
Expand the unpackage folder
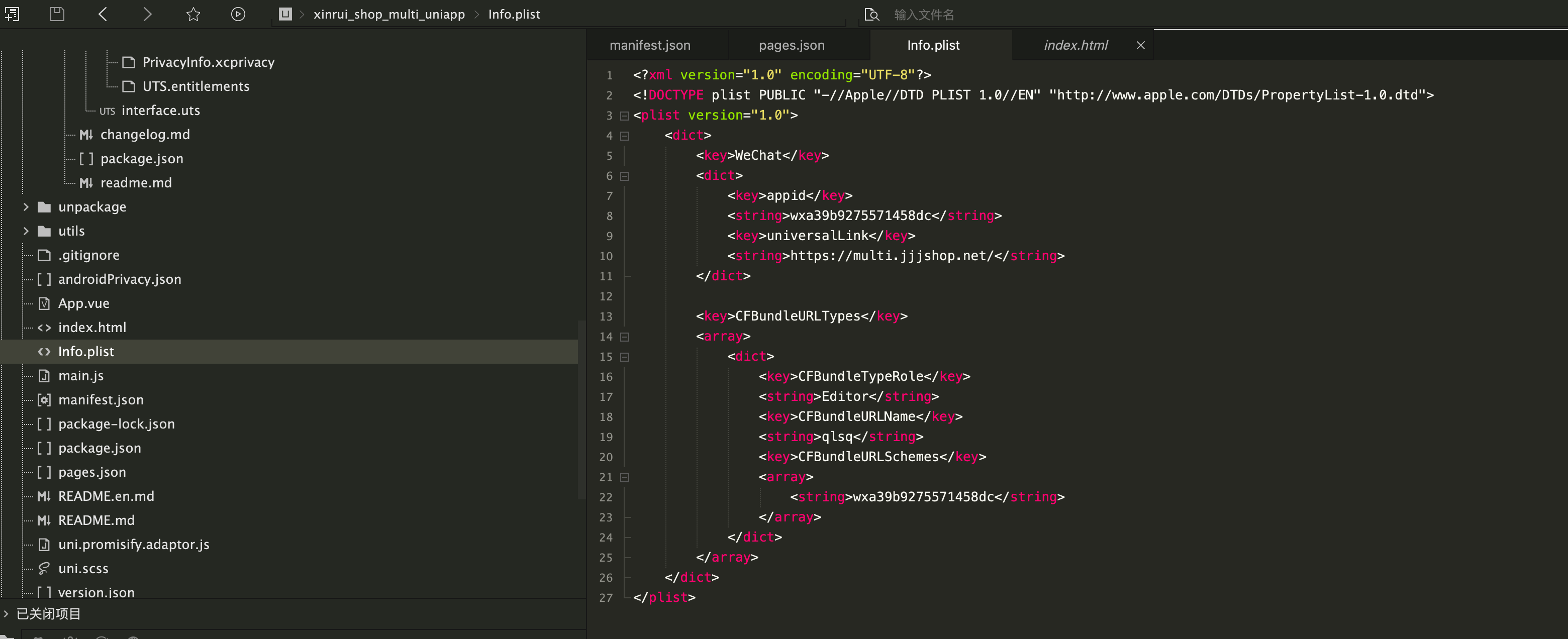(26, 207)
